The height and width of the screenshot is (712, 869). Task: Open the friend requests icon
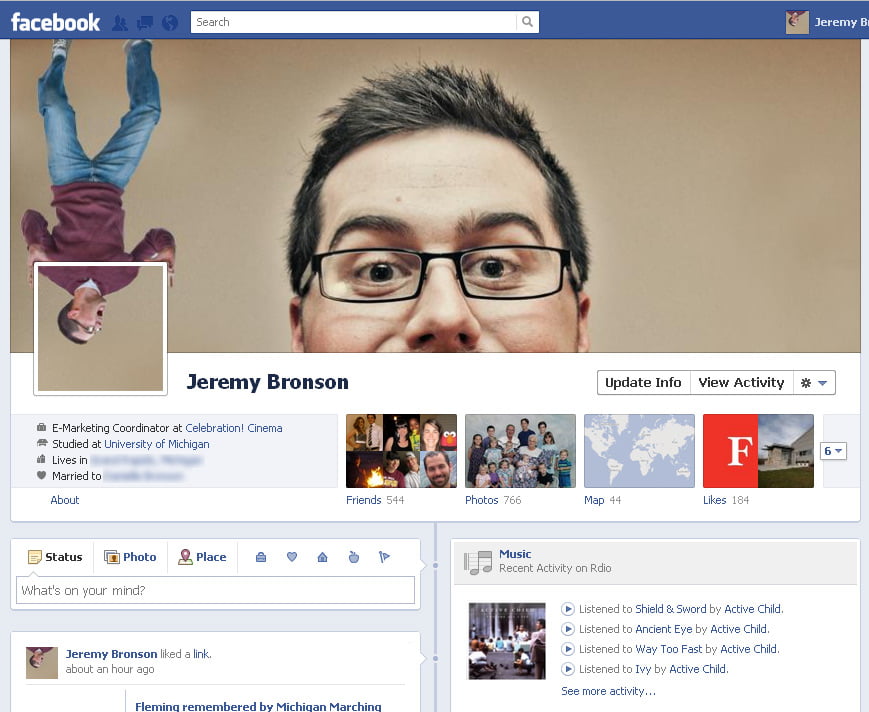[120, 22]
